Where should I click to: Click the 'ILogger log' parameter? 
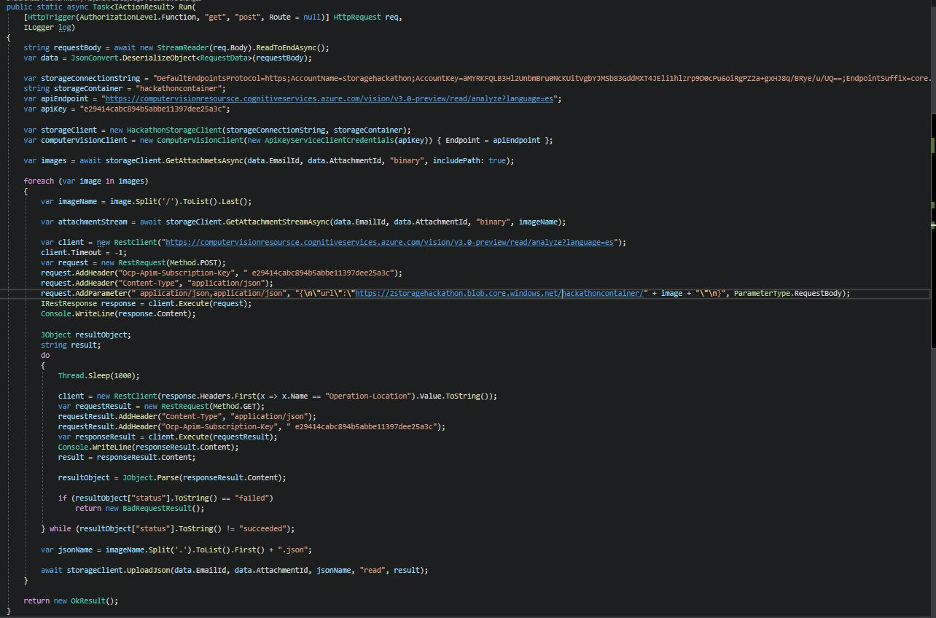(x=49, y=27)
